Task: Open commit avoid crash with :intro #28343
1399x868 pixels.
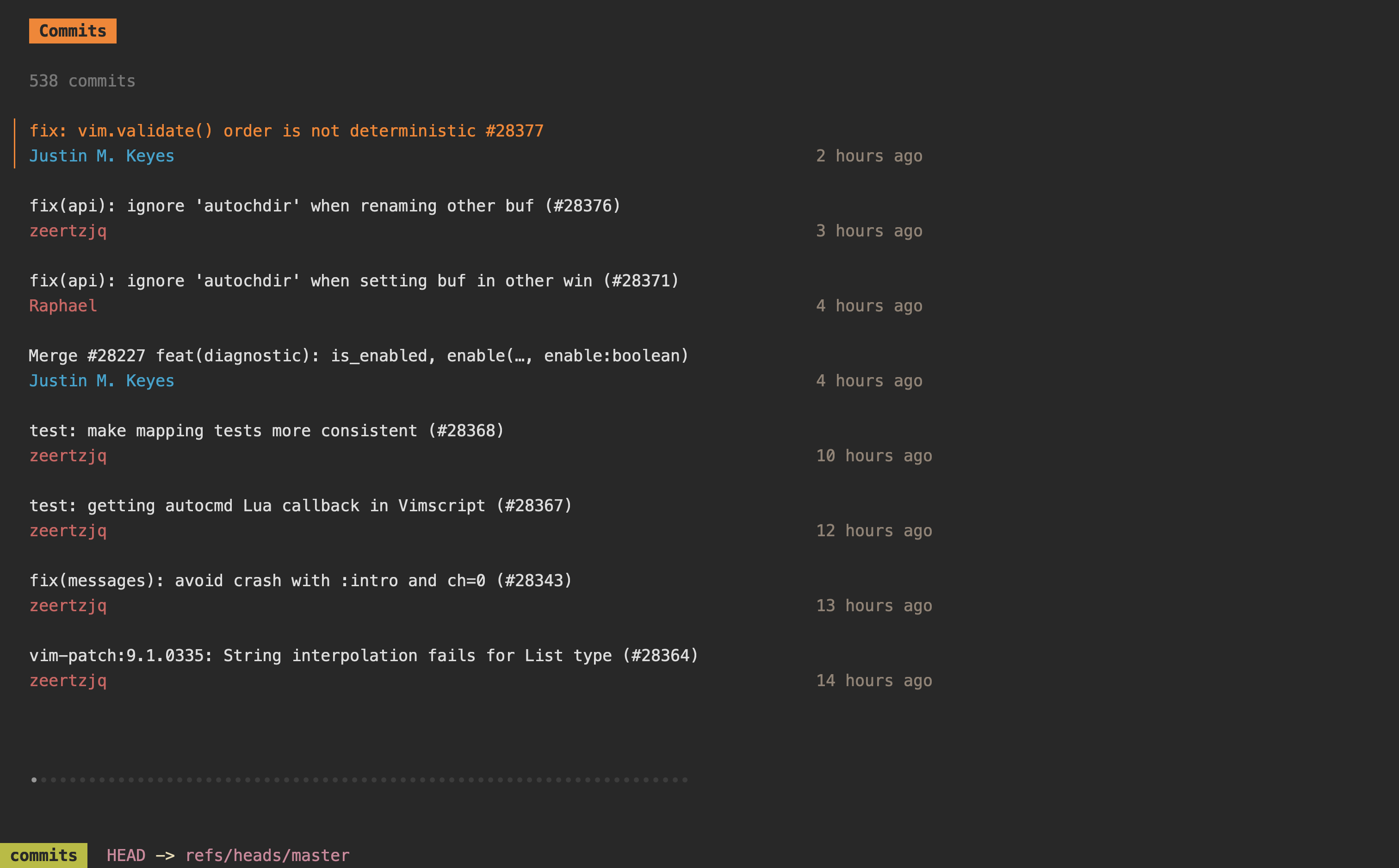Action: point(301,580)
